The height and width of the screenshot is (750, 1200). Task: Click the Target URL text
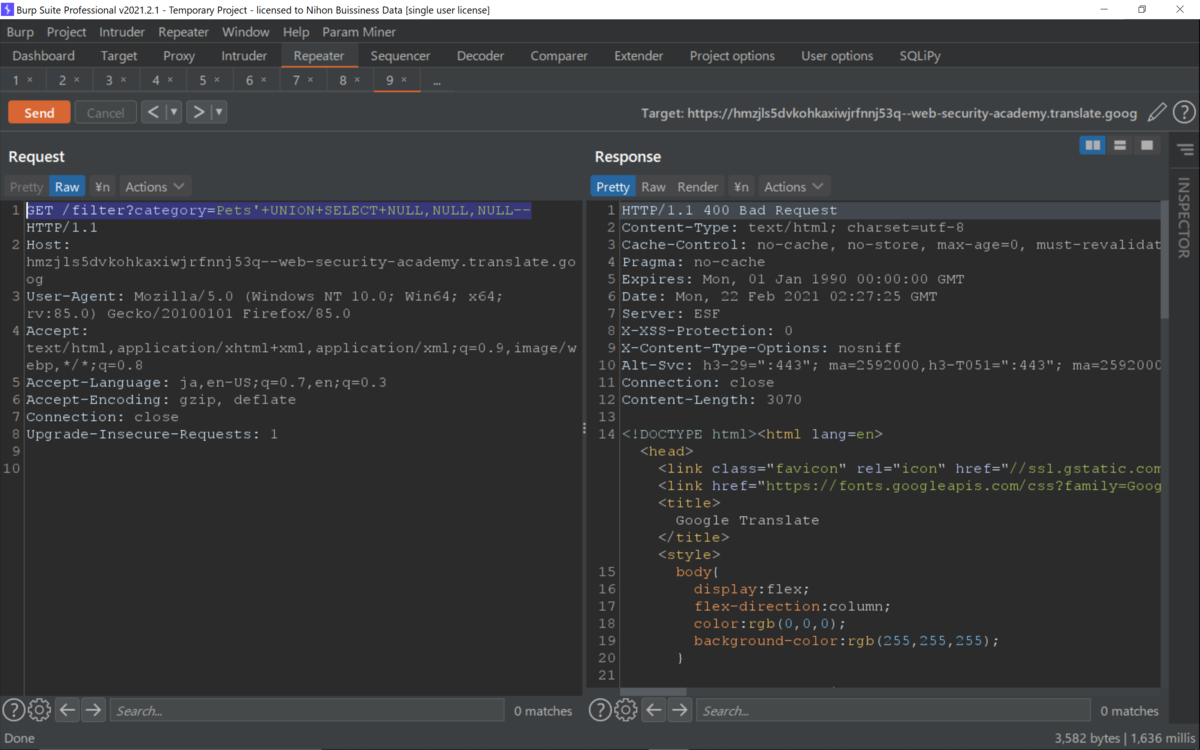point(889,113)
